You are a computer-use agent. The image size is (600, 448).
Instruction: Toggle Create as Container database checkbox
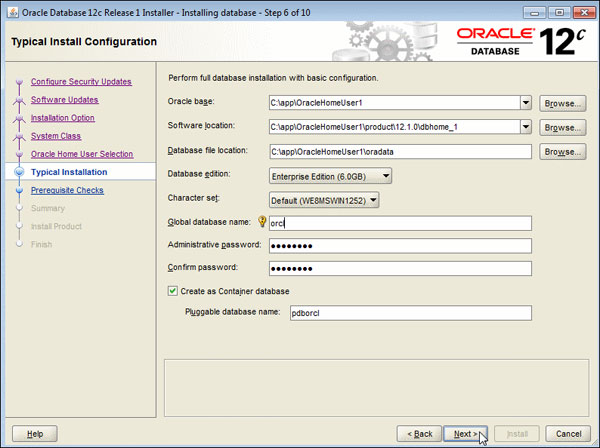(x=173, y=291)
